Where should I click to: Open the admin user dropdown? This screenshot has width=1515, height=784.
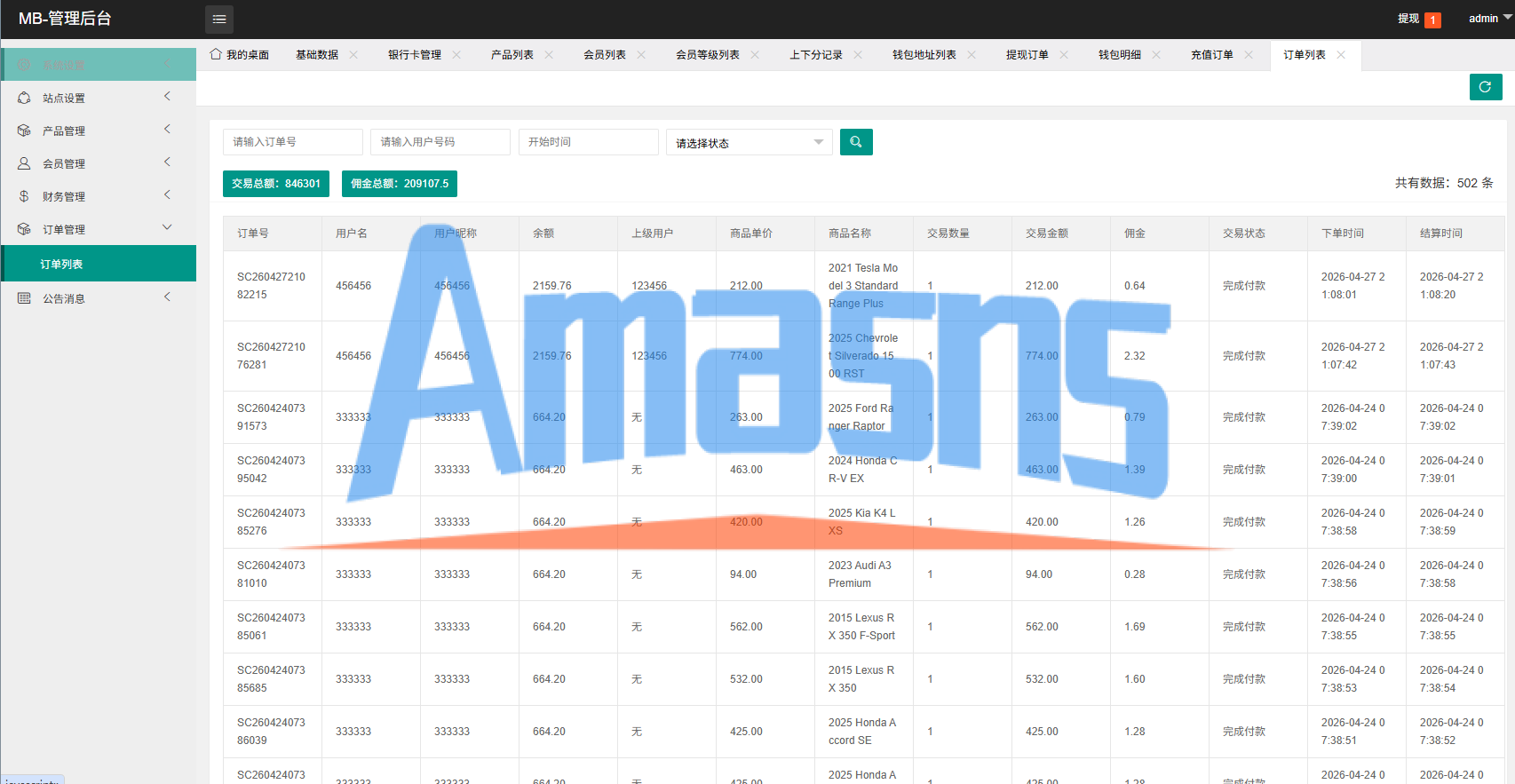1489,19
